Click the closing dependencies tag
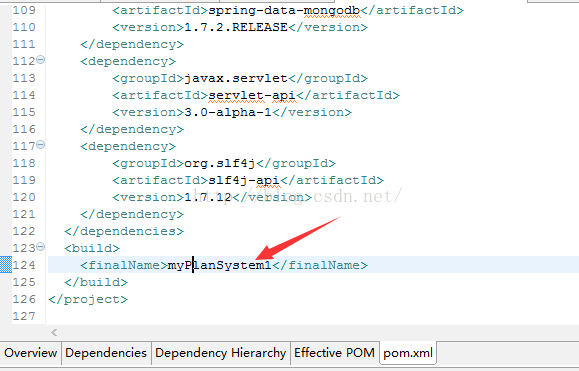This screenshot has width=579, height=371. [124, 231]
